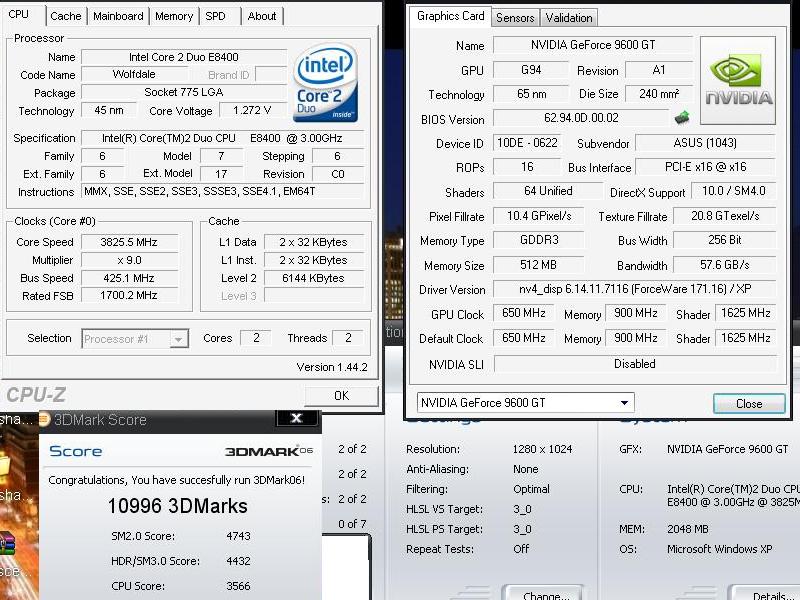Click the Device ID value '10DE - 0622'

527,143
